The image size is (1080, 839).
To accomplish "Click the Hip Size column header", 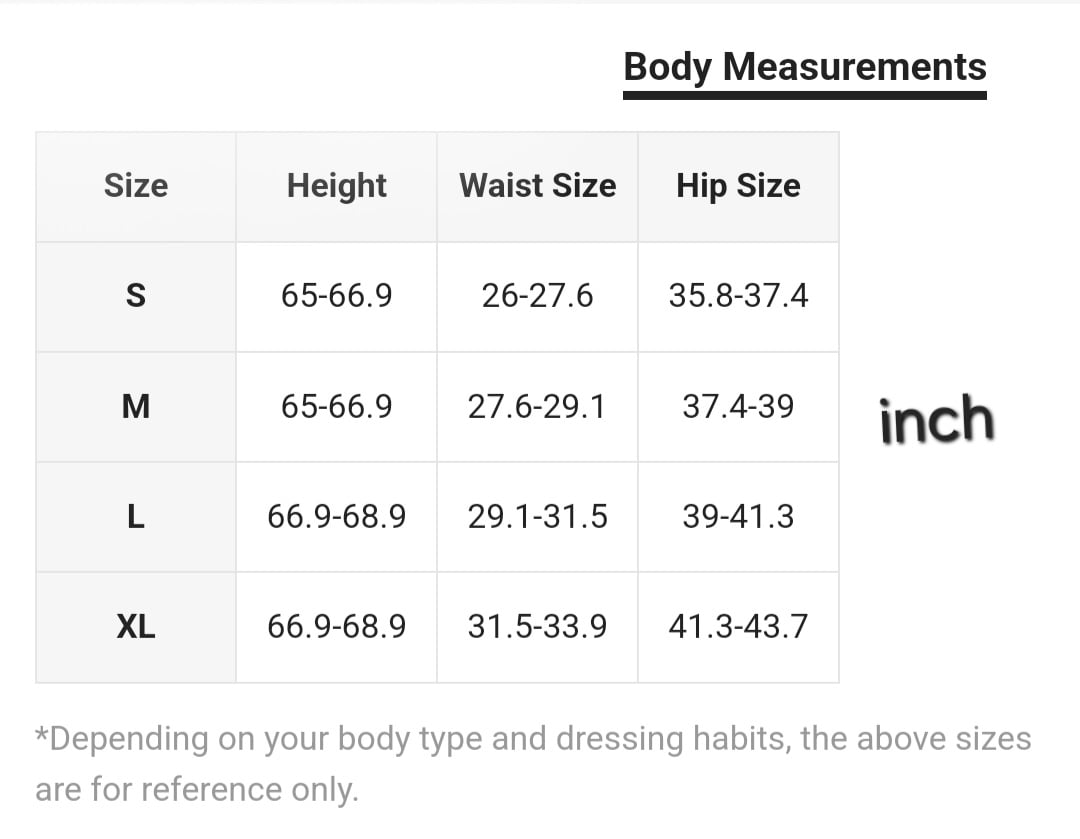I will tap(738, 186).
